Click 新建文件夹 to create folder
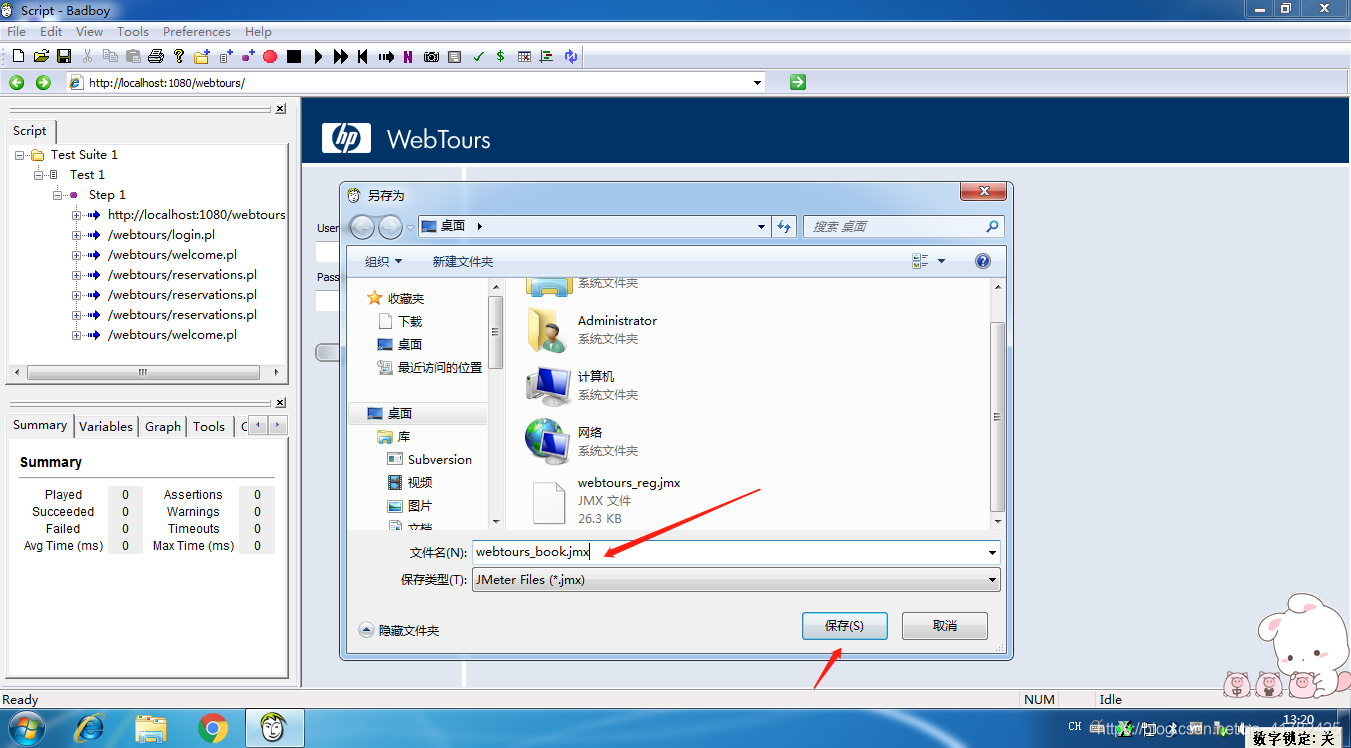The image size is (1351, 748). pyautogui.click(x=463, y=262)
